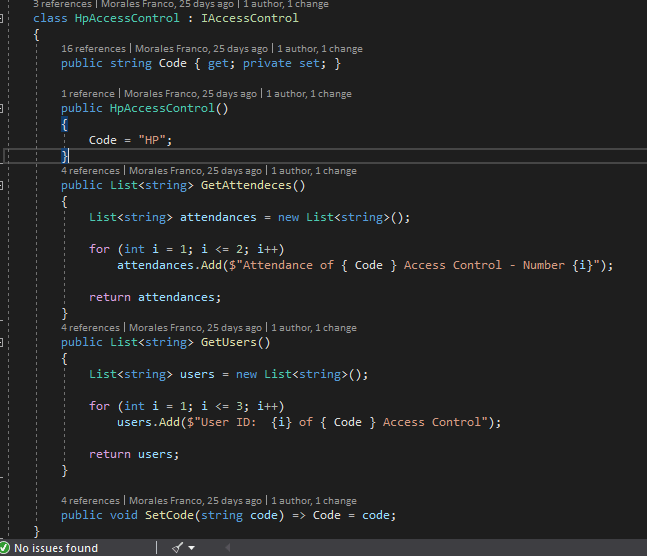Image resolution: width=647 pixels, height=556 pixels.
Task: Click the "private" keyword before set
Action: pyautogui.click(x=267, y=64)
